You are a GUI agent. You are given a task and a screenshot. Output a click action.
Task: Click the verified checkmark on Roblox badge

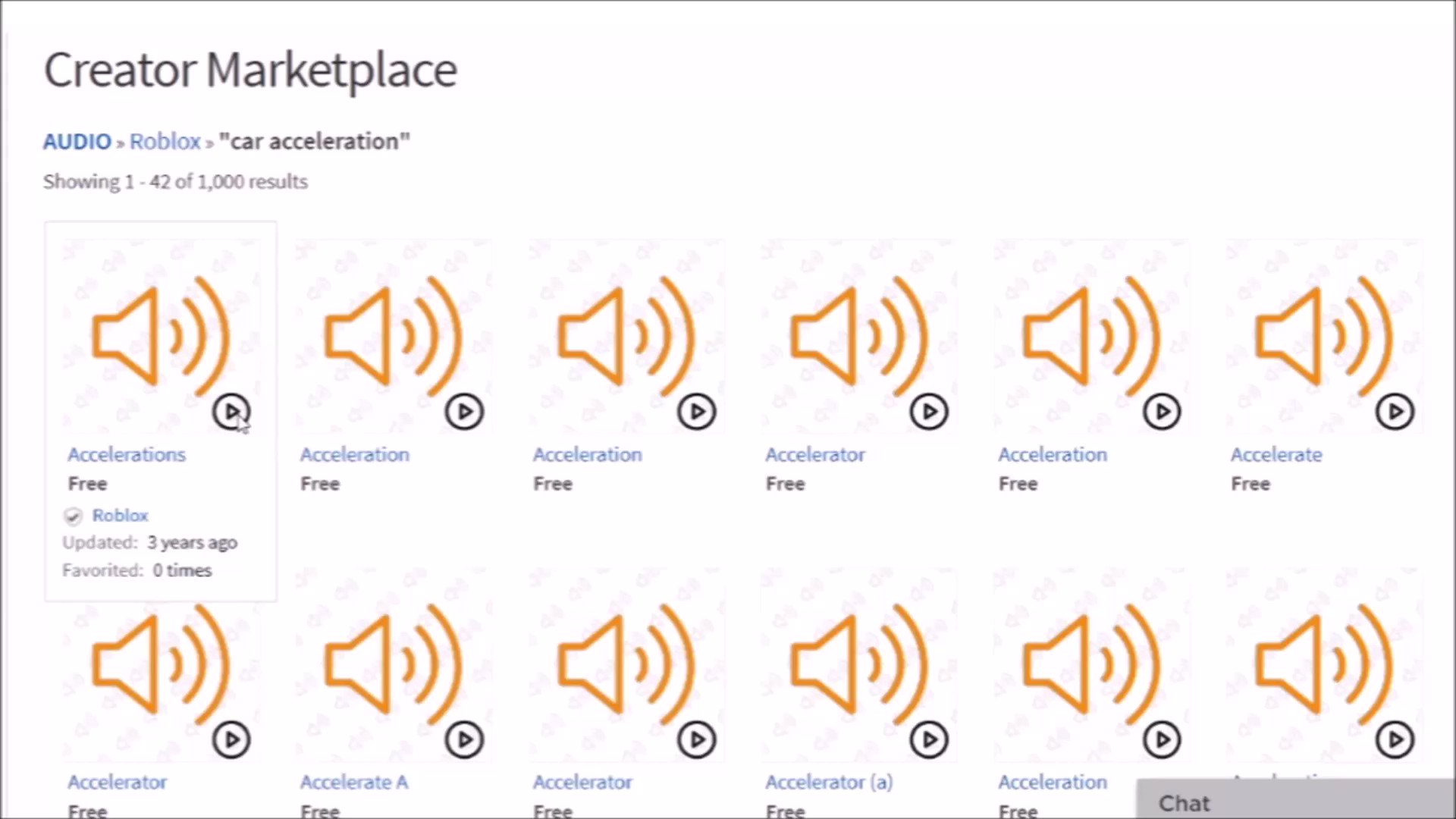(x=73, y=514)
